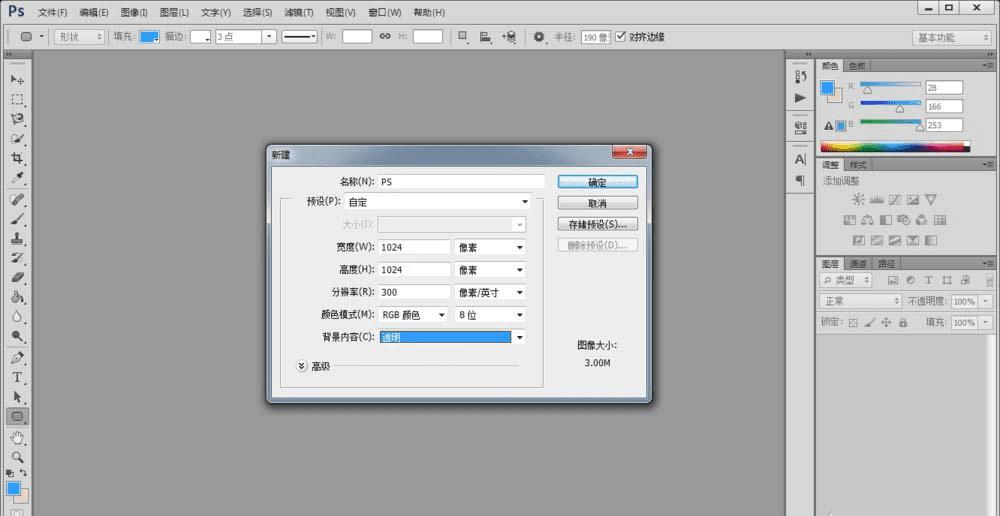
Task: Toggle the lock image pixels brush button
Action: (869, 323)
